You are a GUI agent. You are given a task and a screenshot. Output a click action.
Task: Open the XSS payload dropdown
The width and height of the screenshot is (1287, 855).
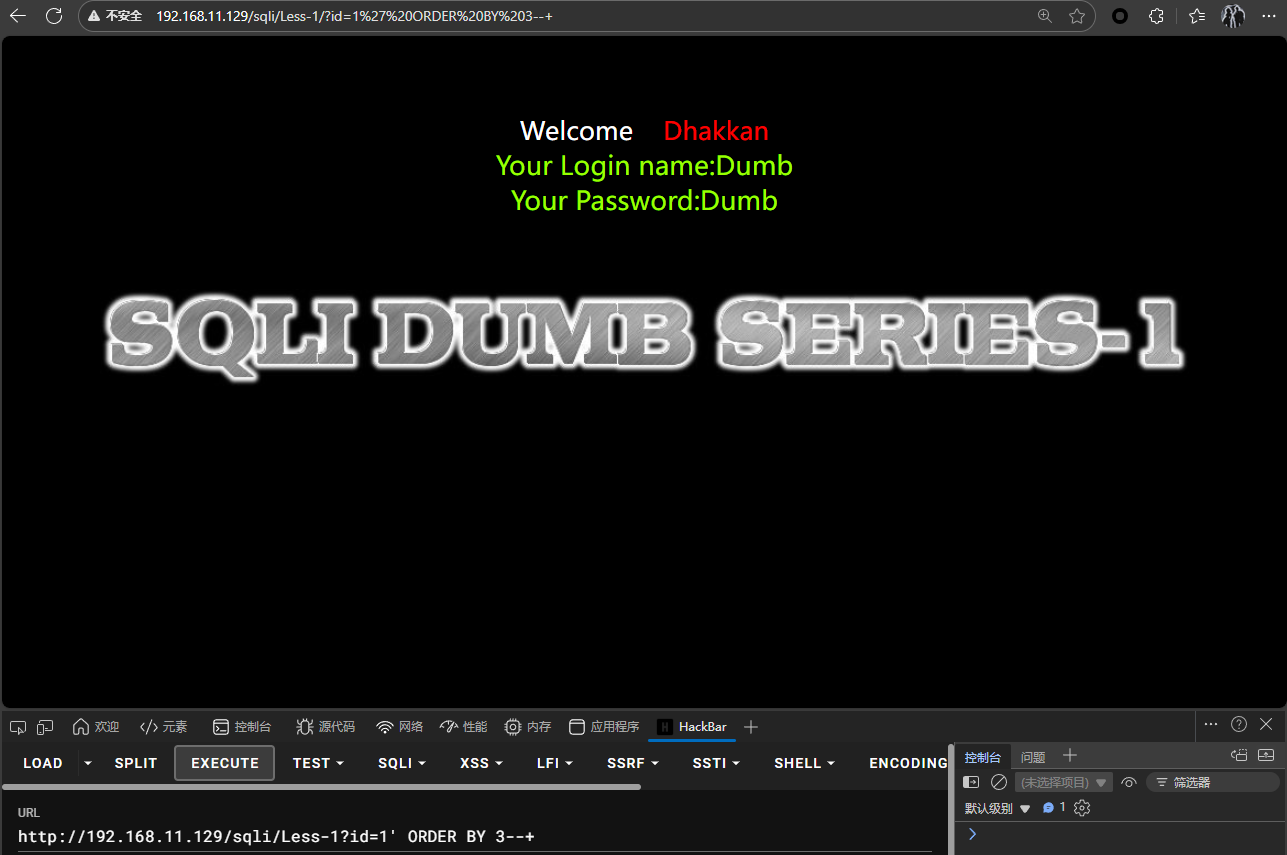point(481,763)
